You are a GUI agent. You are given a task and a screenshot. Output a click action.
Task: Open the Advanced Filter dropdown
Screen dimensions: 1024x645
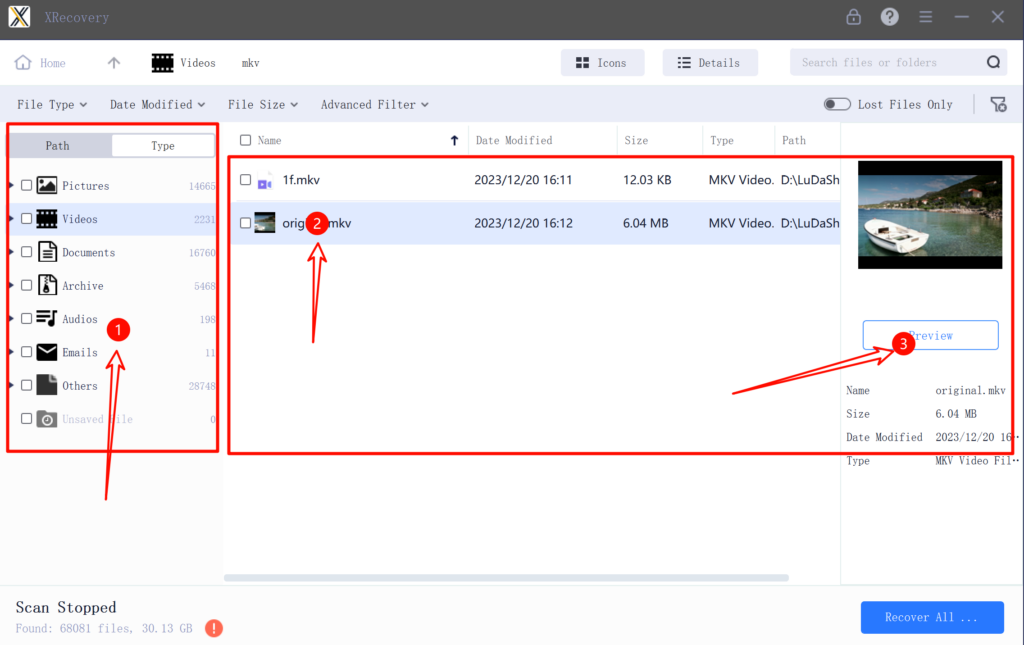374,104
